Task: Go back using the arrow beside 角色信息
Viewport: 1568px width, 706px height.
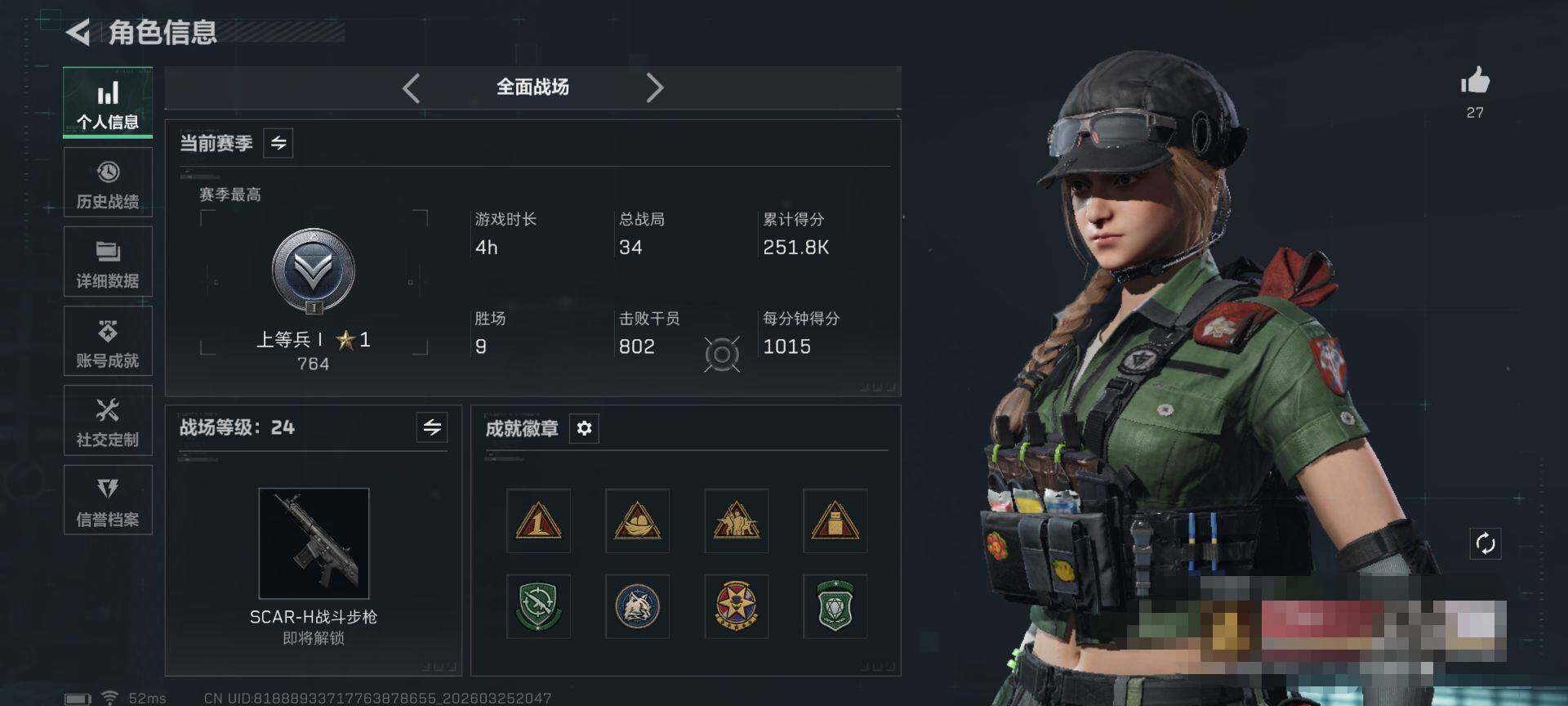Action: [78, 32]
